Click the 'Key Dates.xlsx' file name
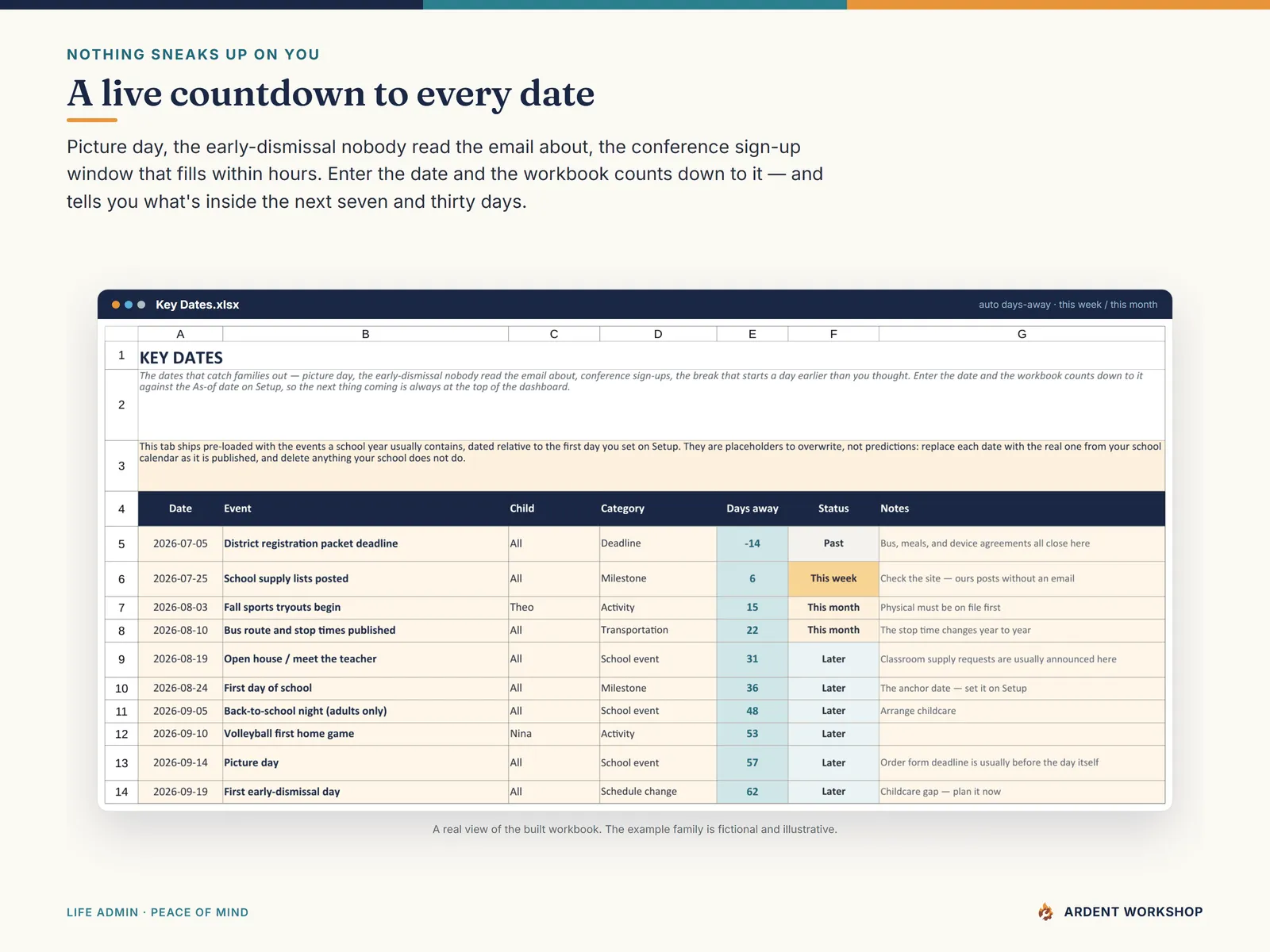1270x952 pixels. (198, 305)
